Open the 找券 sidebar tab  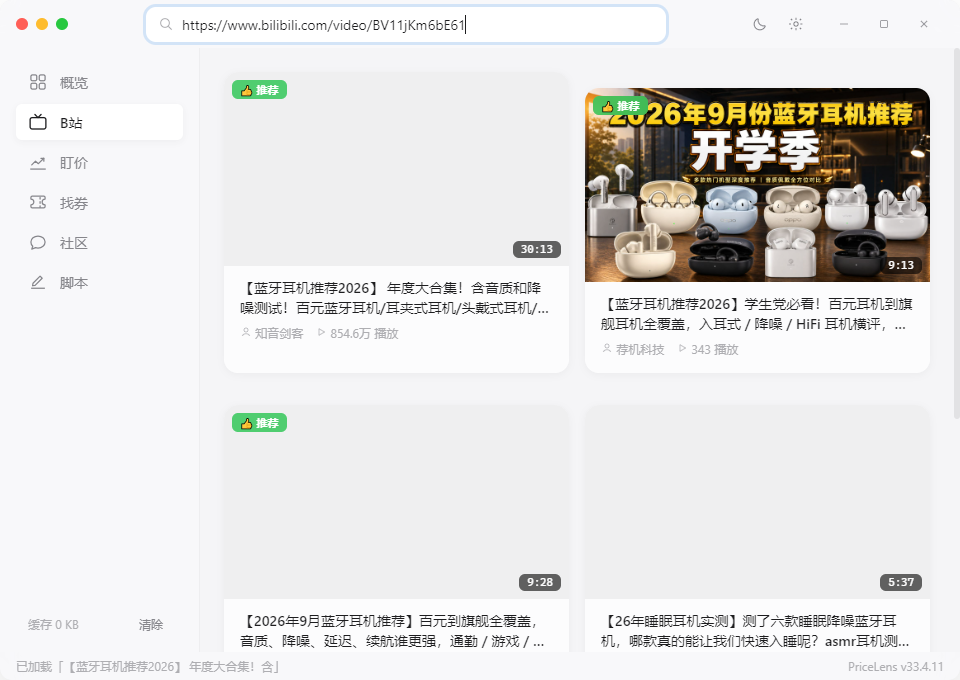coord(99,203)
